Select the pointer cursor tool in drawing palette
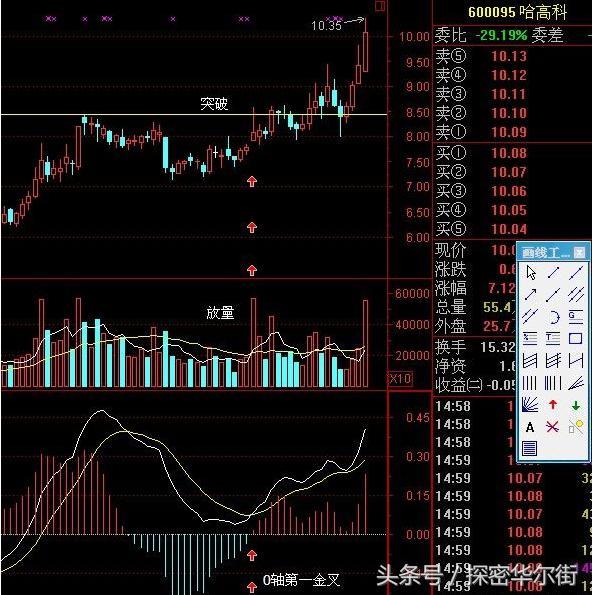The image size is (592, 595). [x=531, y=272]
